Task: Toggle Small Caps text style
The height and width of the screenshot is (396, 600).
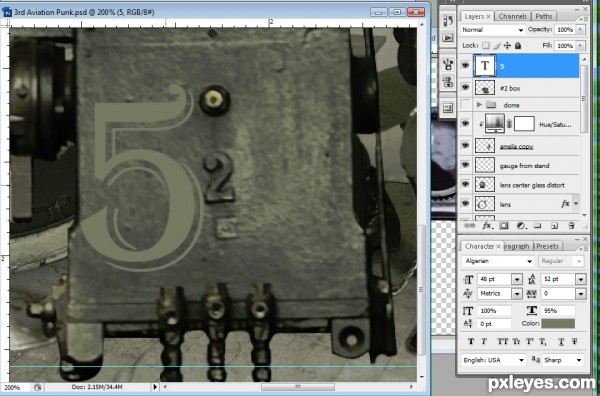Action: tap(516, 341)
